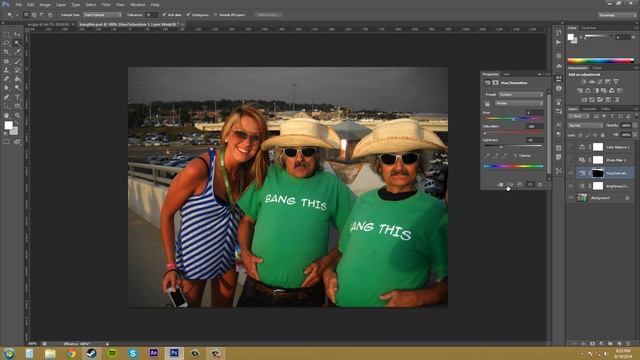Open the layer blend mode dropdown

tap(585, 126)
